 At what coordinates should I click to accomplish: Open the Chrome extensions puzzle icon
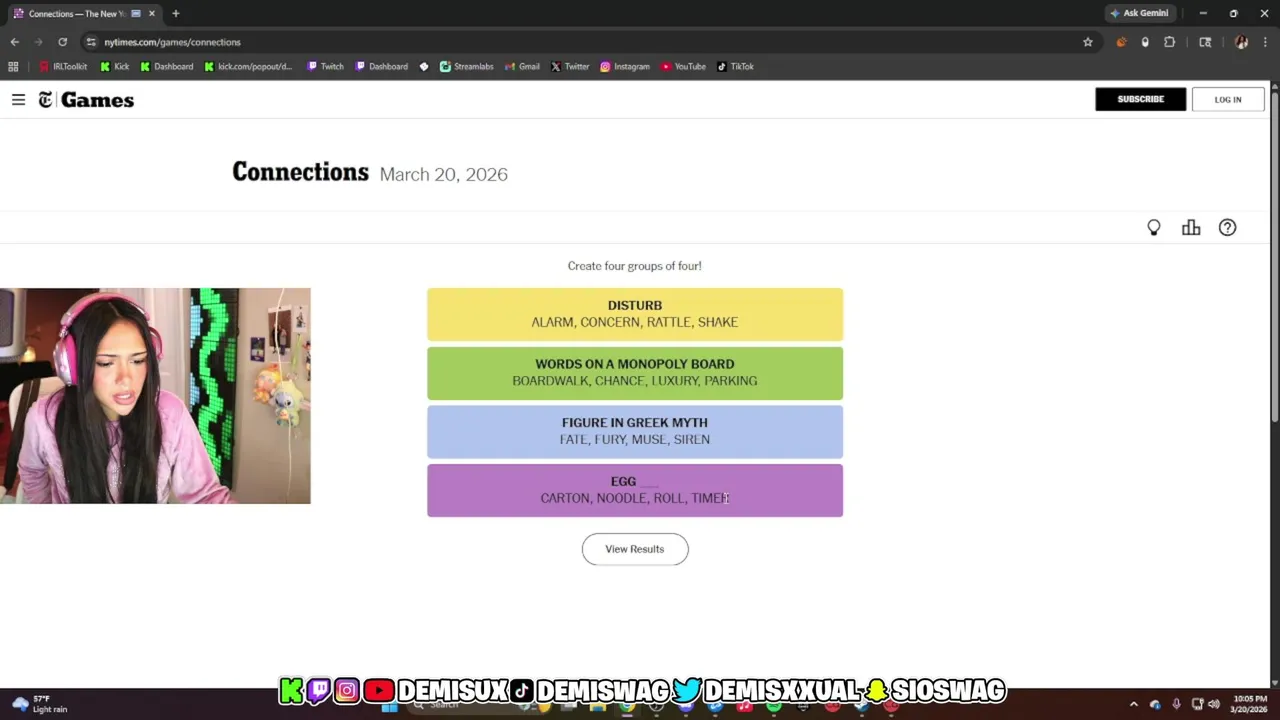[1169, 42]
